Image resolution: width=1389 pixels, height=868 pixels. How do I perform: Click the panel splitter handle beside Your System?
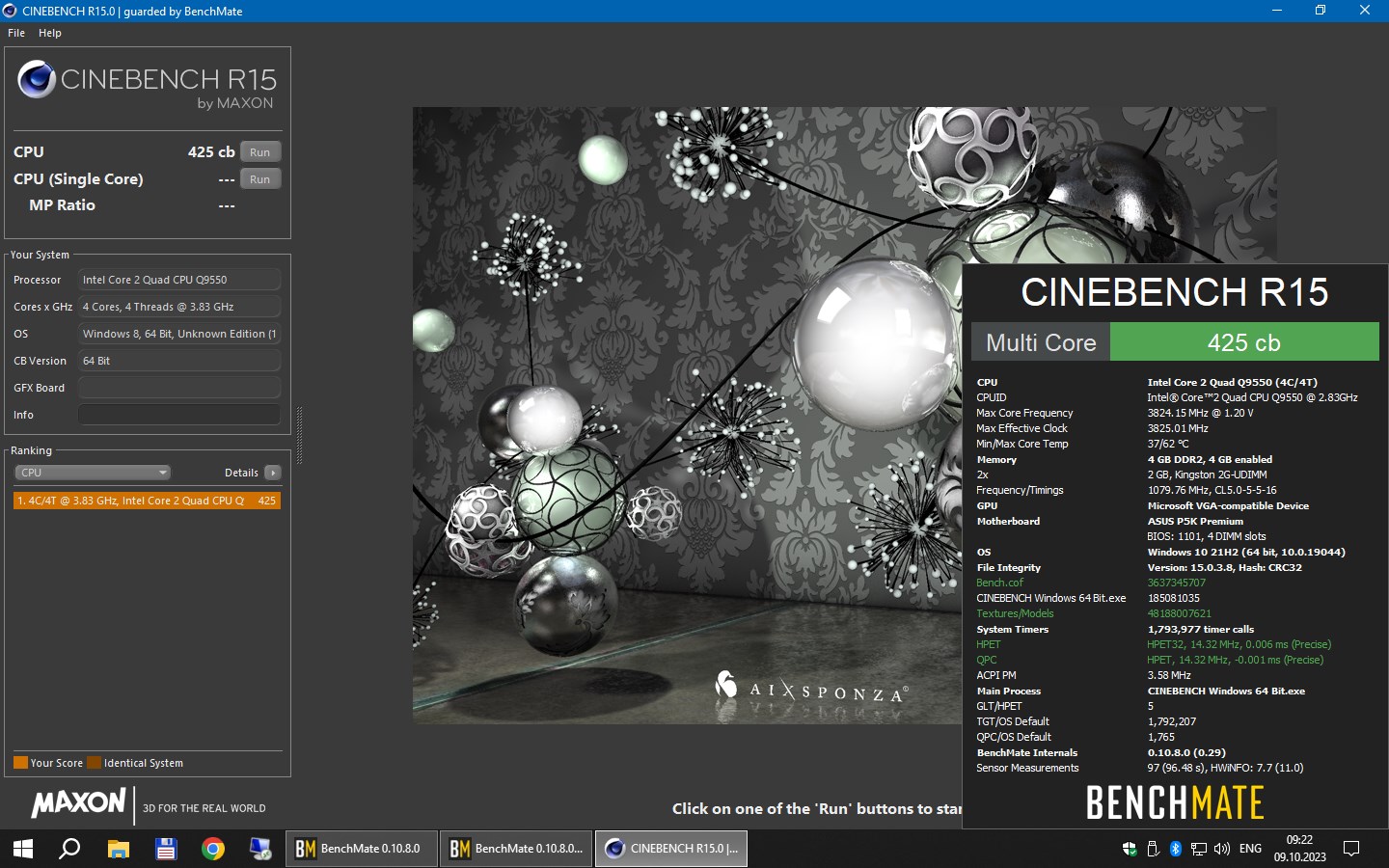pyautogui.click(x=300, y=435)
